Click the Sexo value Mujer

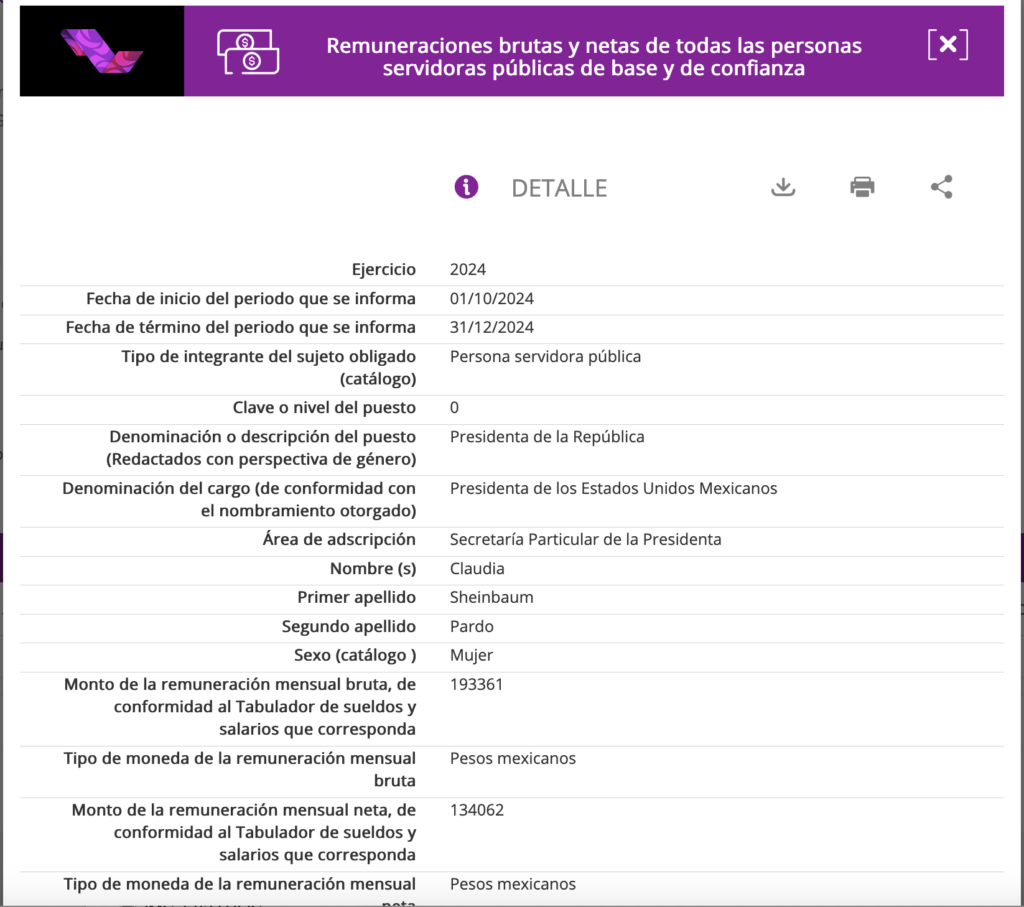471,655
